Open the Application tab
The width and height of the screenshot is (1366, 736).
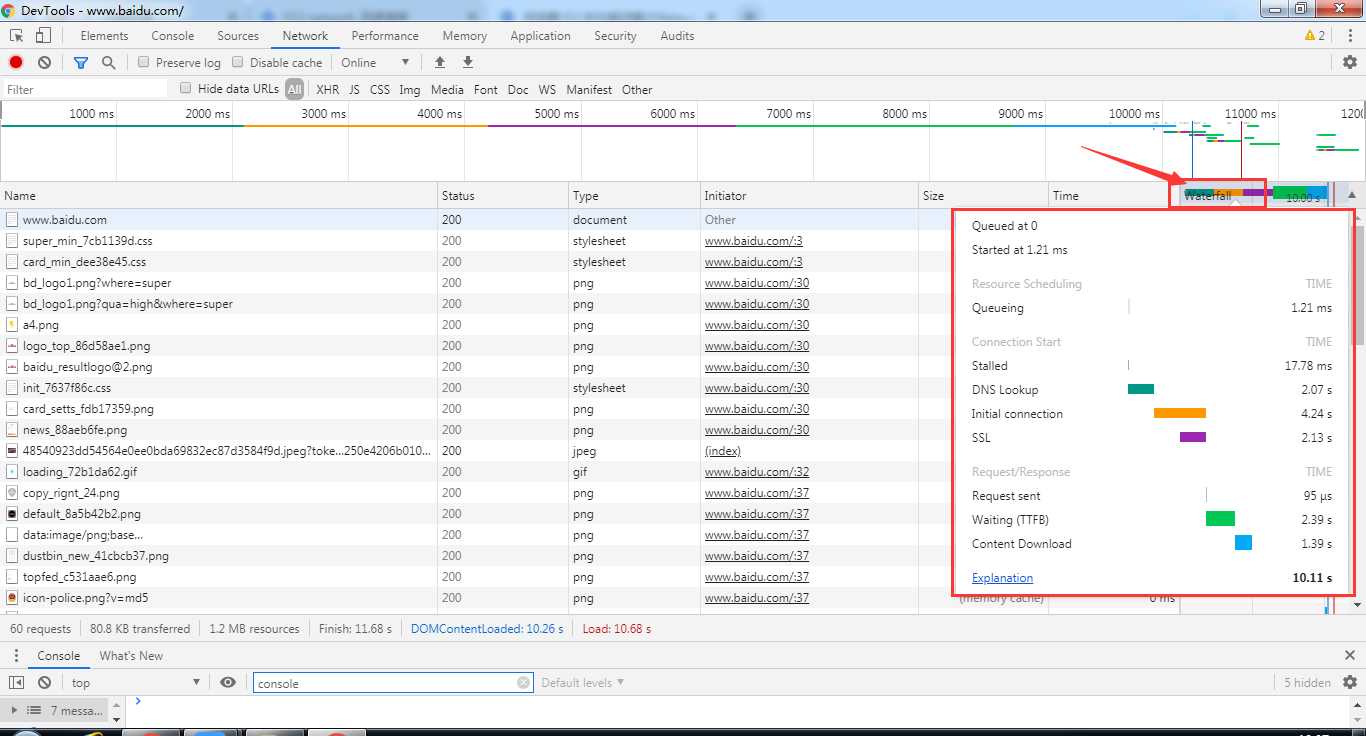(540, 35)
